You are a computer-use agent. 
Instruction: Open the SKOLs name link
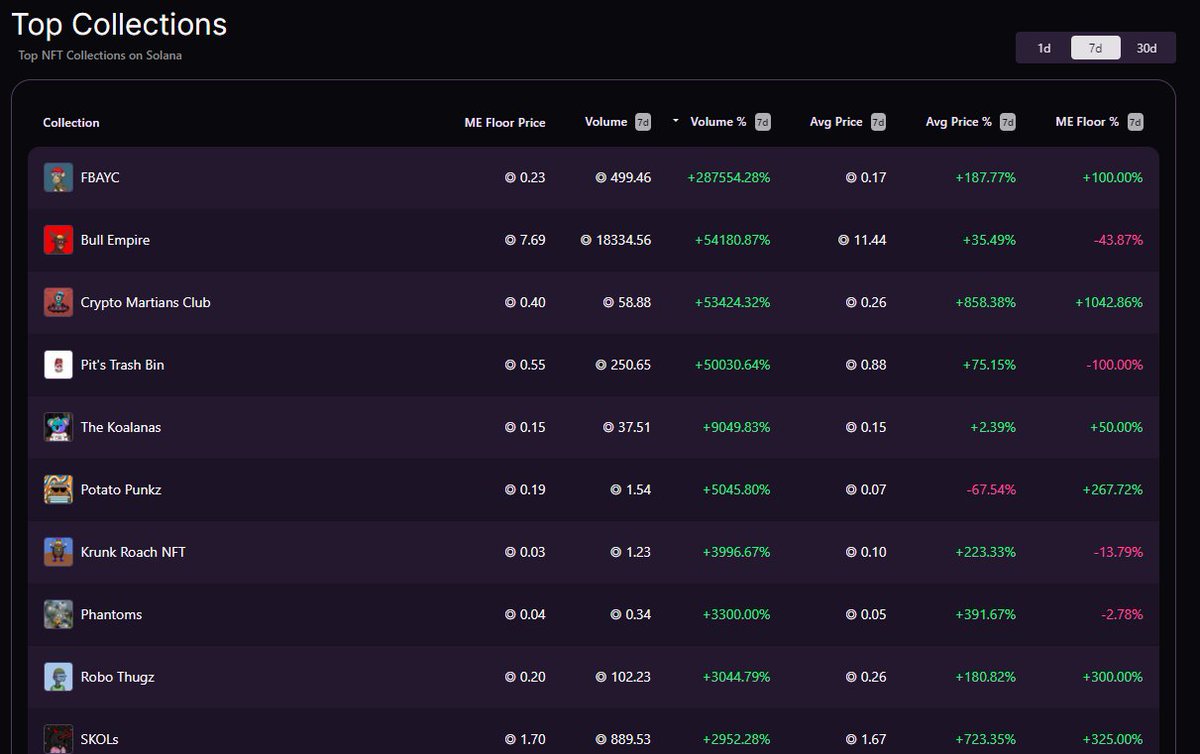click(100, 740)
